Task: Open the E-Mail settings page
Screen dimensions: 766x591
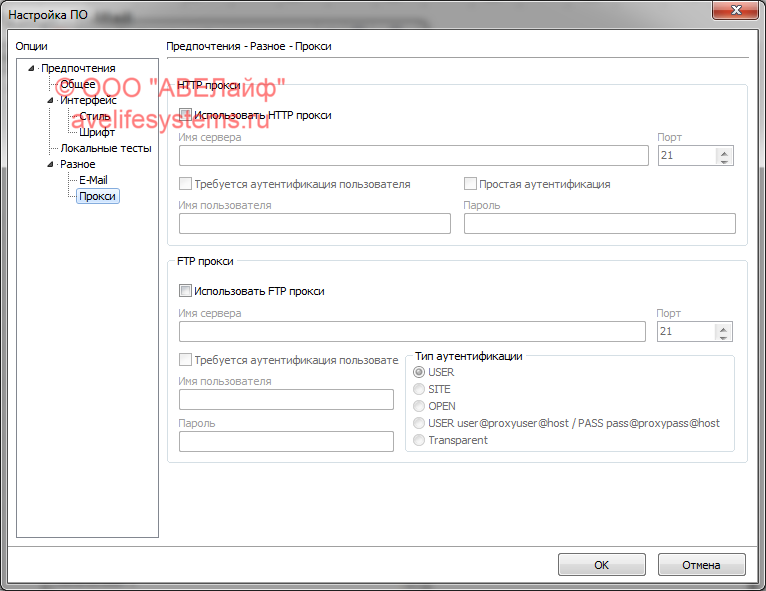Action: 93,180
